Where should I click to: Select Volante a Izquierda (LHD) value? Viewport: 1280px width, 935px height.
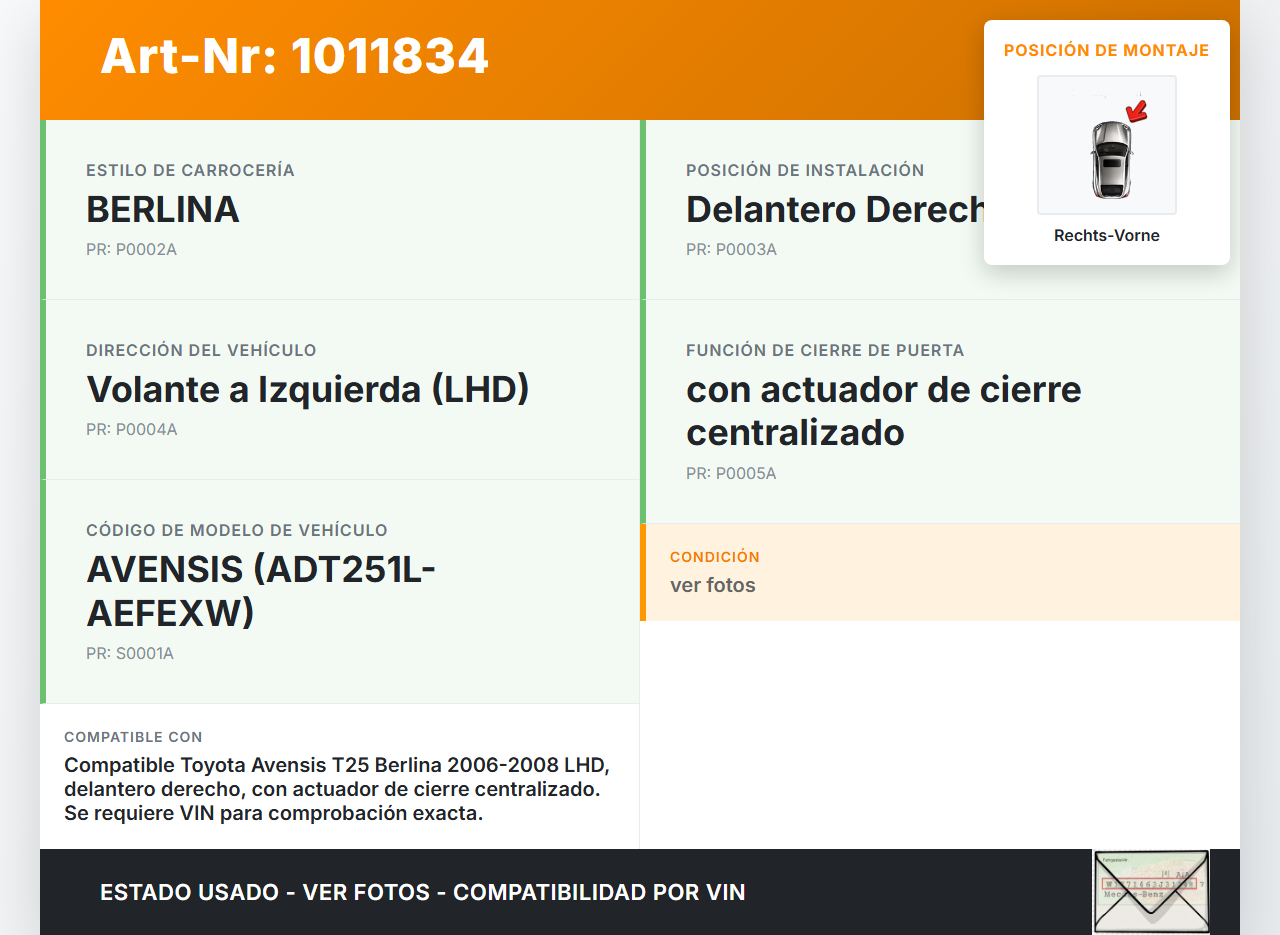[x=308, y=389]
